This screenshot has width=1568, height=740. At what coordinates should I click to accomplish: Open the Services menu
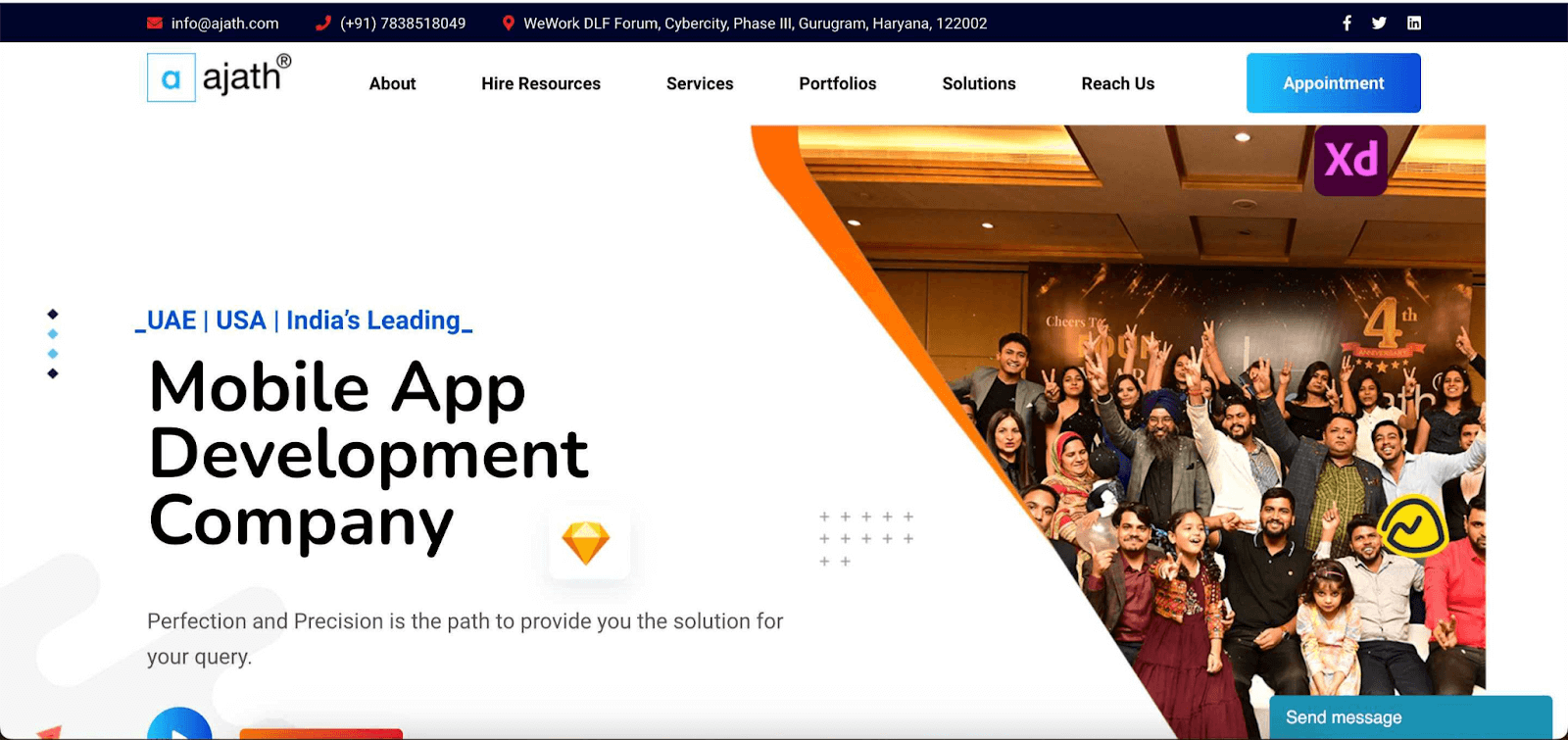pyautogui.click(x=700, y=83)
